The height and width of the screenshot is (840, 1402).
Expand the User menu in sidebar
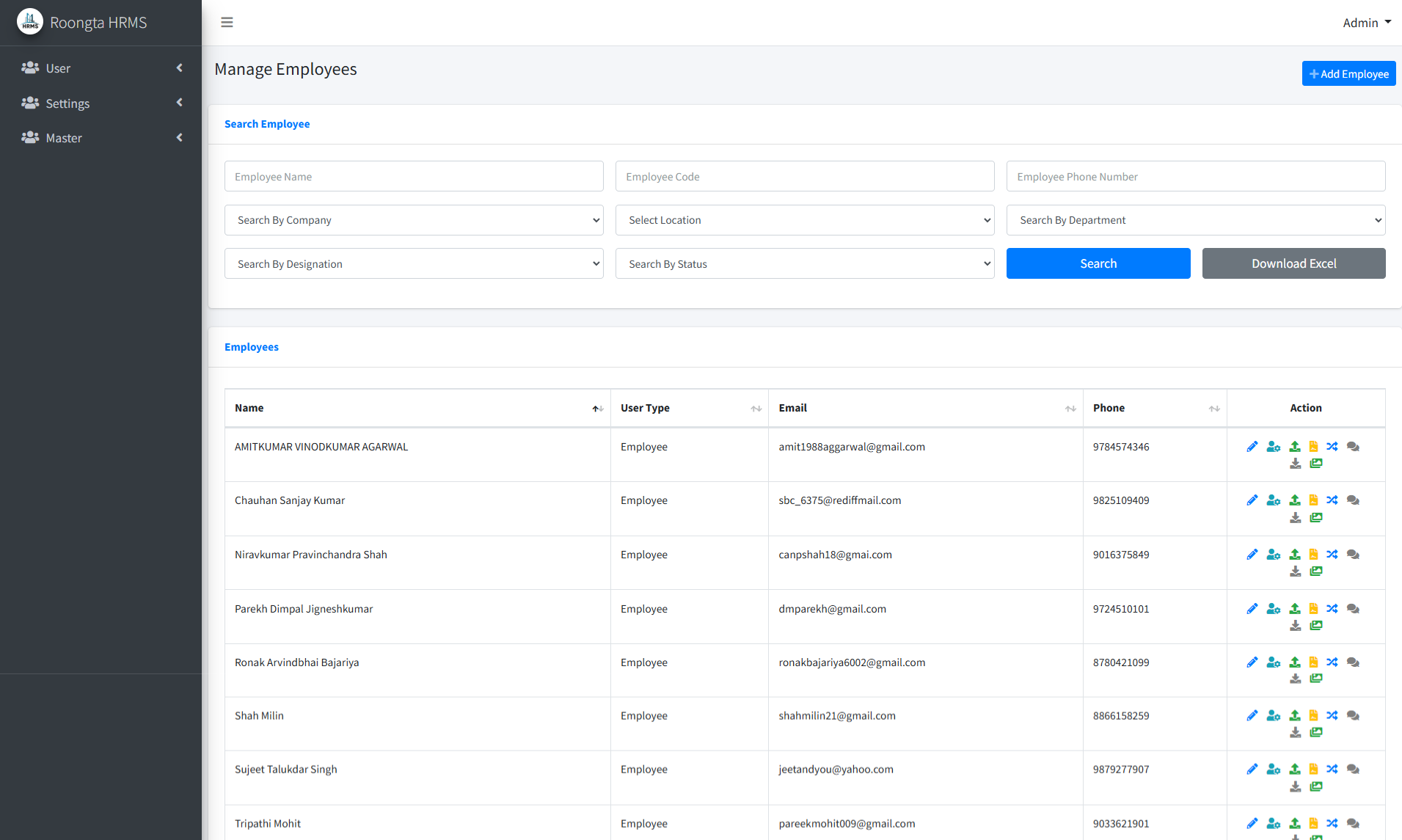(101, 68)
